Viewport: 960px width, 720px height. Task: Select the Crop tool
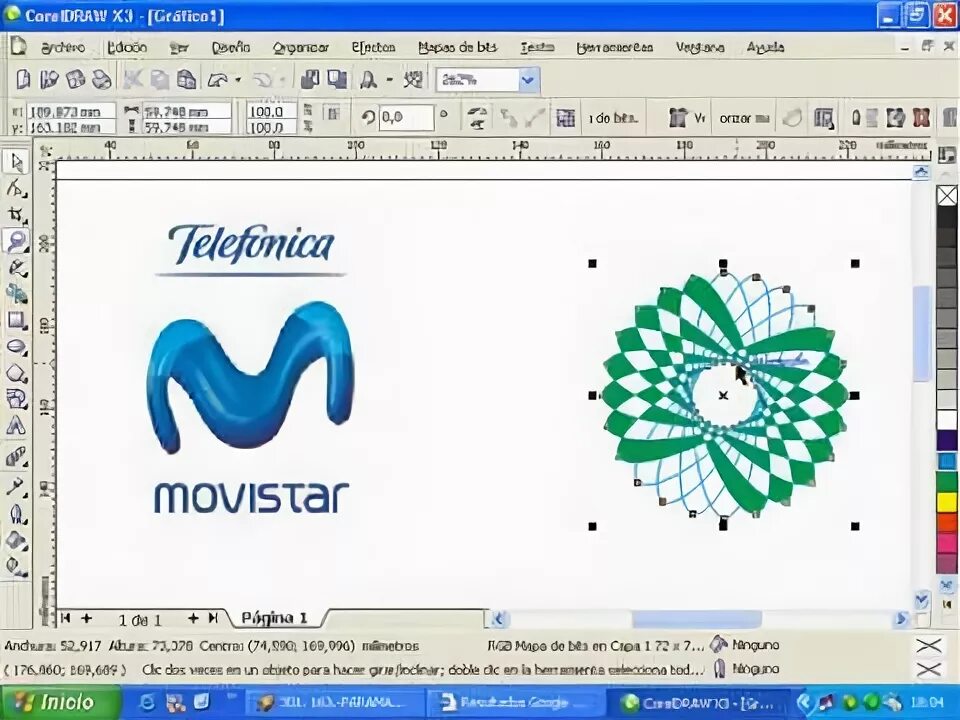pyautogui.click(x=16, y=214)
